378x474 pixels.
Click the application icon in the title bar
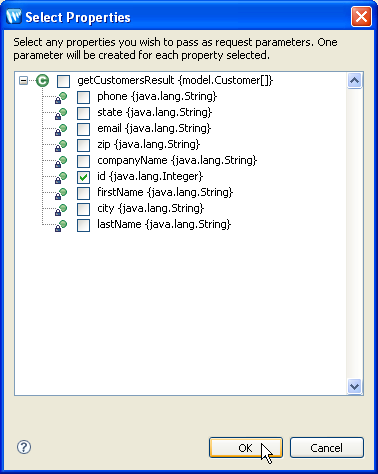14,16
